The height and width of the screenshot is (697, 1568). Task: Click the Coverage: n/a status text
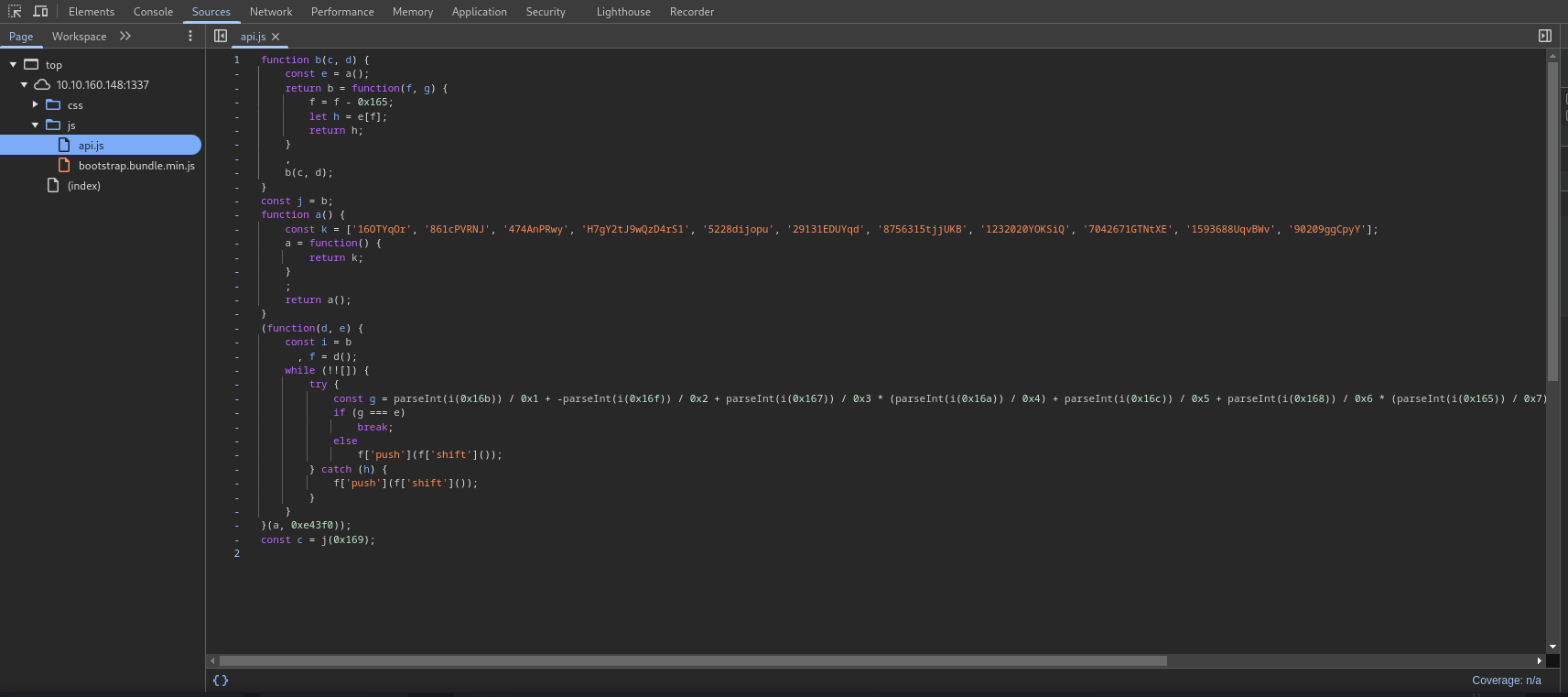(x=1506, y=681)
